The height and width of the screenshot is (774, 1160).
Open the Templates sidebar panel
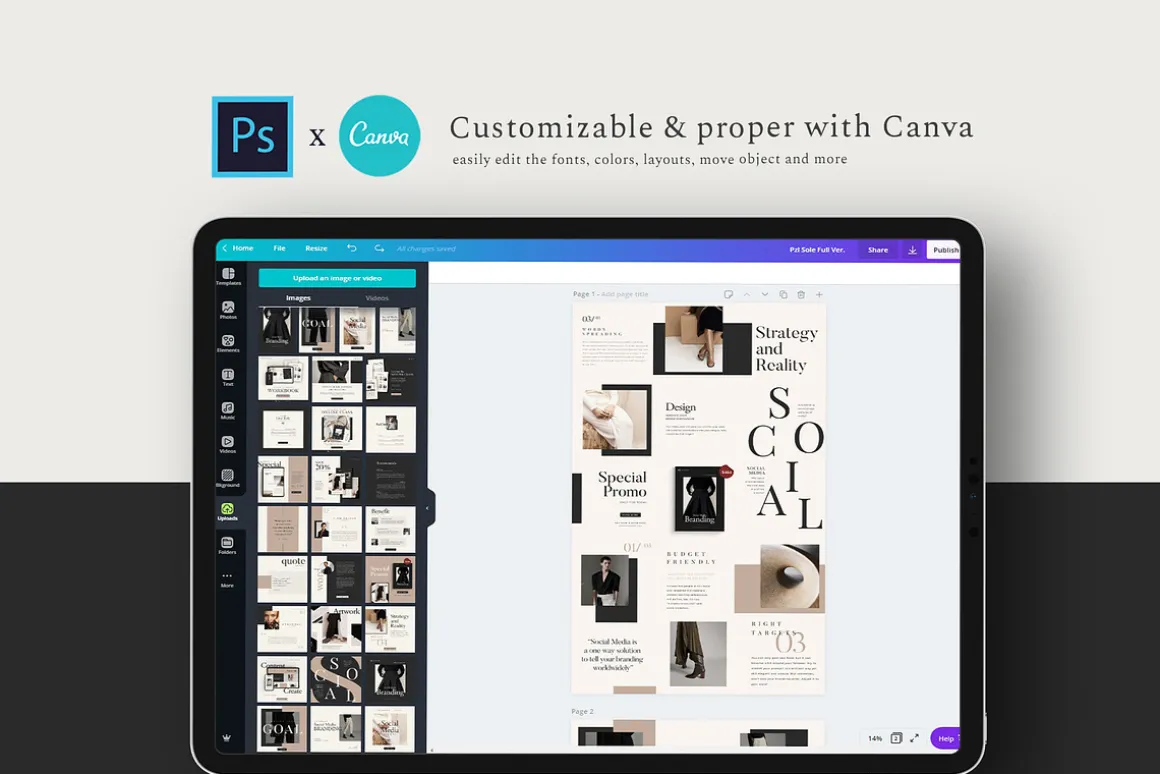pyautogui.click(x=228, y=277)
